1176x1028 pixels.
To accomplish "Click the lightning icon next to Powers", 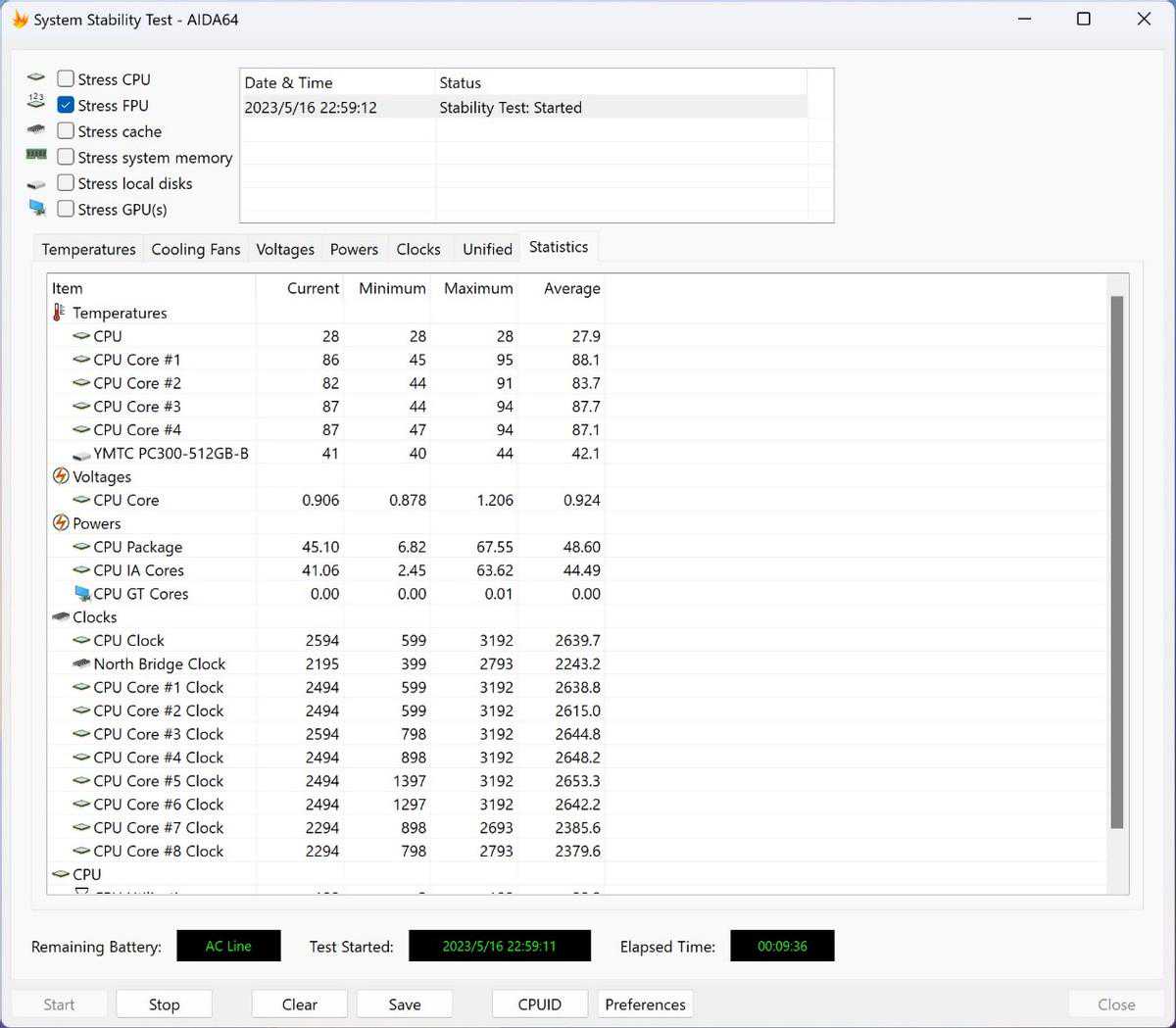I will (61, 523).
